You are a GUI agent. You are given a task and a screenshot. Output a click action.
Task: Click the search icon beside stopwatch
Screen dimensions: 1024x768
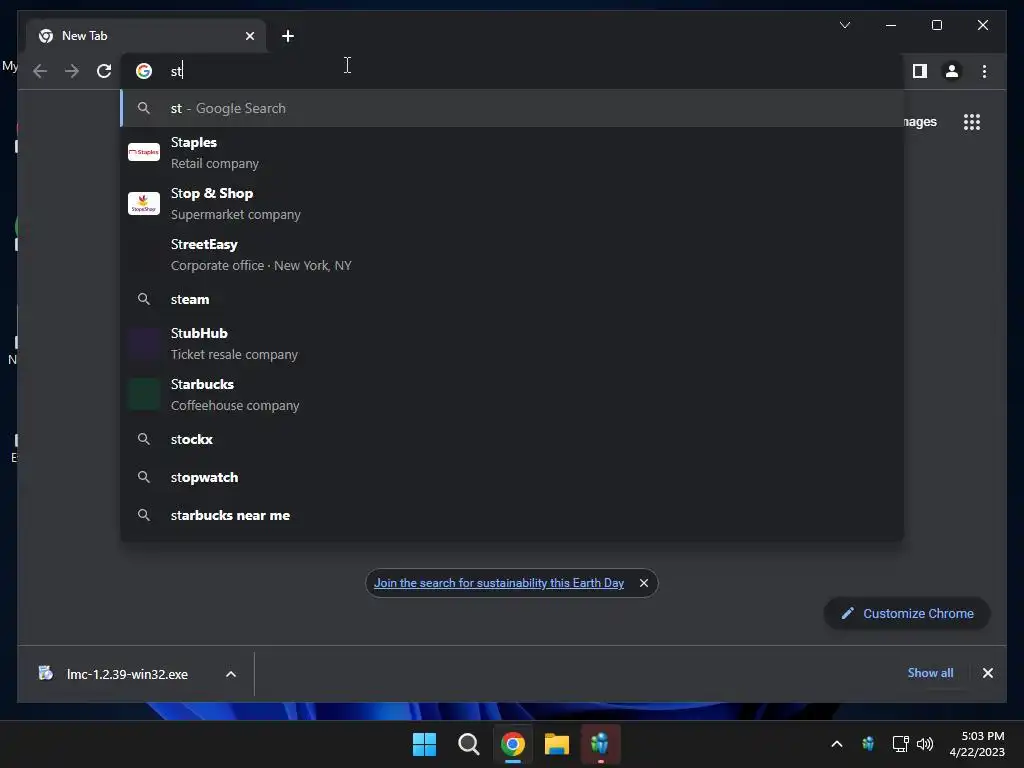144,477
